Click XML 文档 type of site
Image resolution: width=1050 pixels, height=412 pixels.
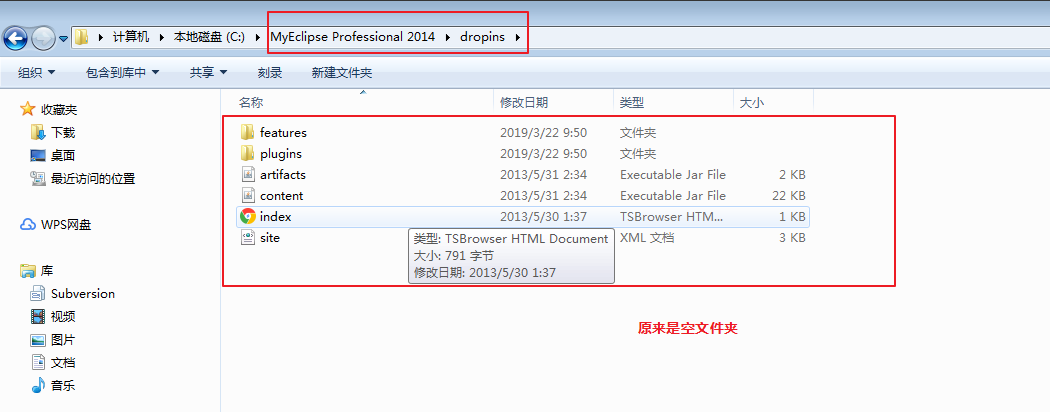pos(646,237)
